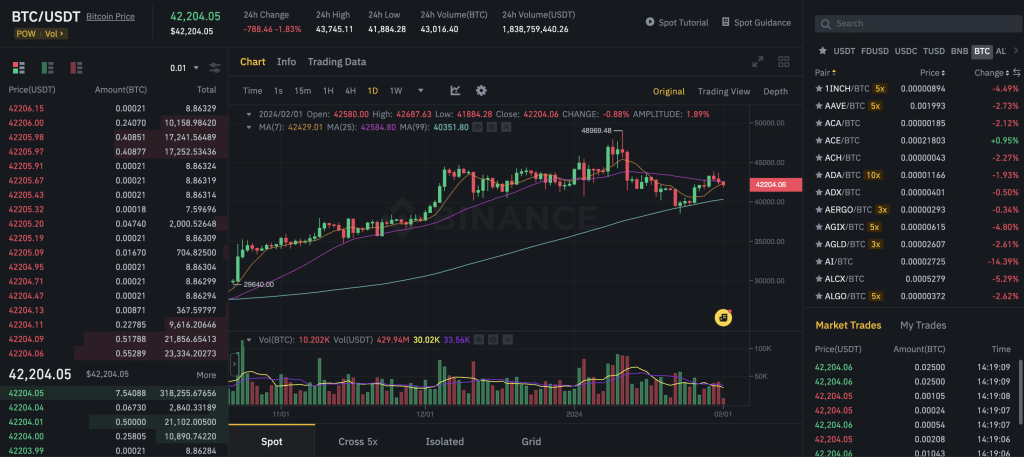Hide MA indicator with eye icon
Viewport: 1024px width, 457px height.
pos(477,127)
